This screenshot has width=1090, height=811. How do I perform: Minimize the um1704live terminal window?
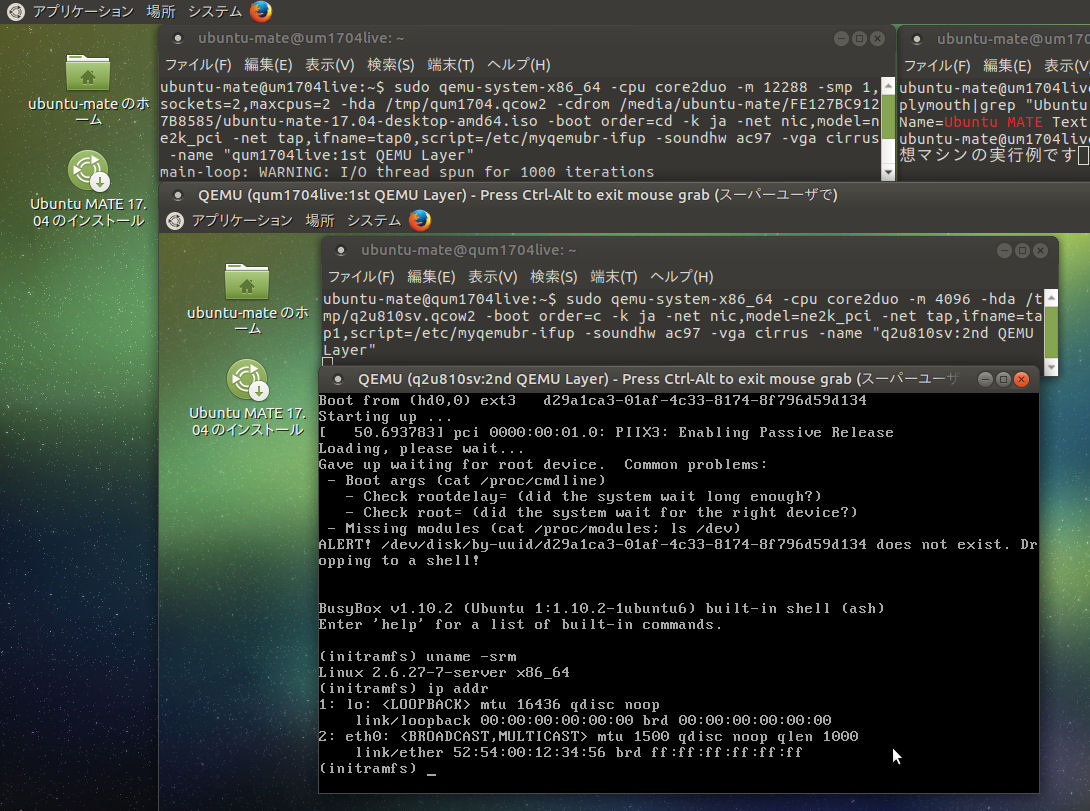[841, 38]
